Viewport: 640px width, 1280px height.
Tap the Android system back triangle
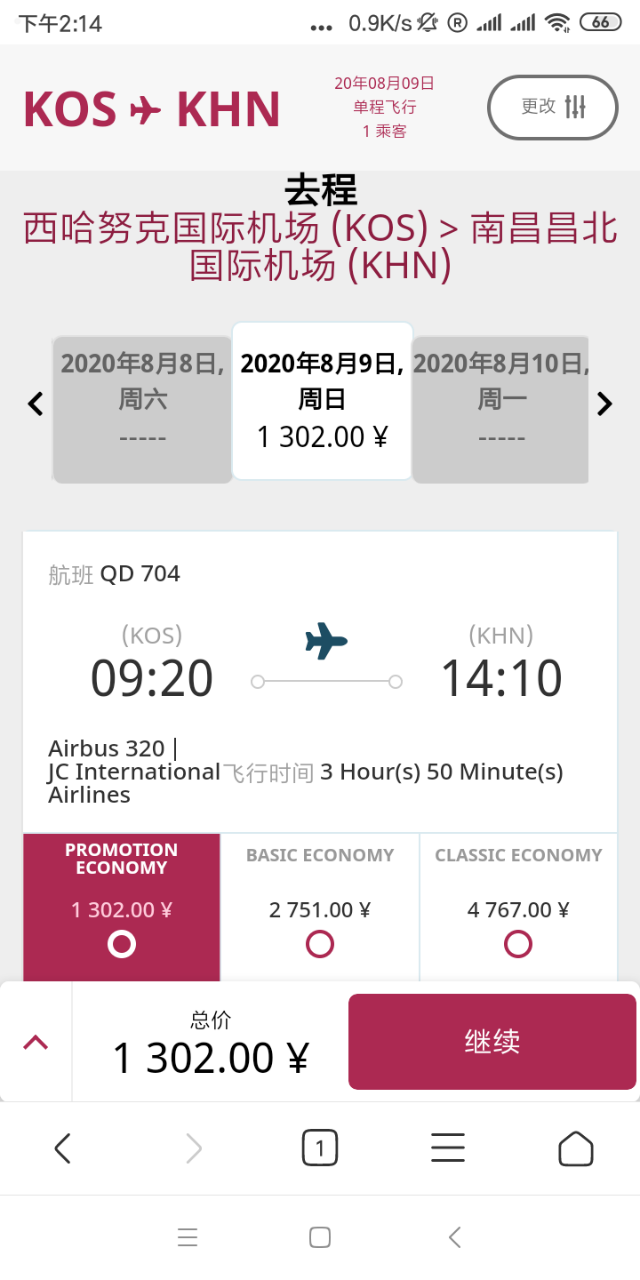[x=454, y=1237]
